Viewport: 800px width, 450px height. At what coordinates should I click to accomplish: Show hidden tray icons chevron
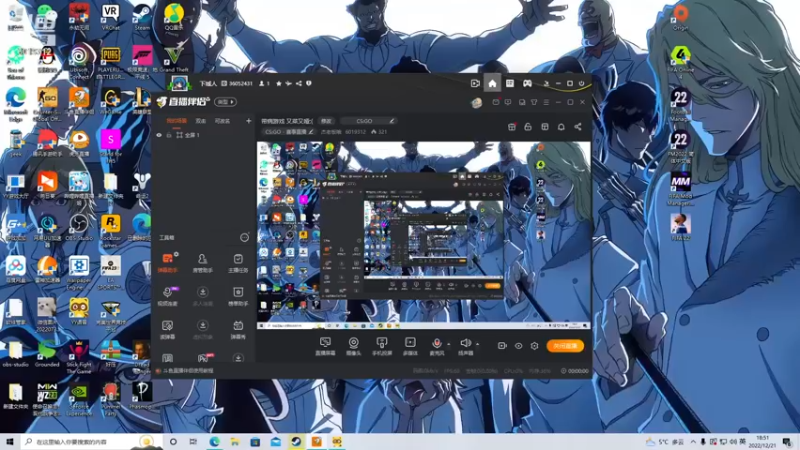click(693, 442)
